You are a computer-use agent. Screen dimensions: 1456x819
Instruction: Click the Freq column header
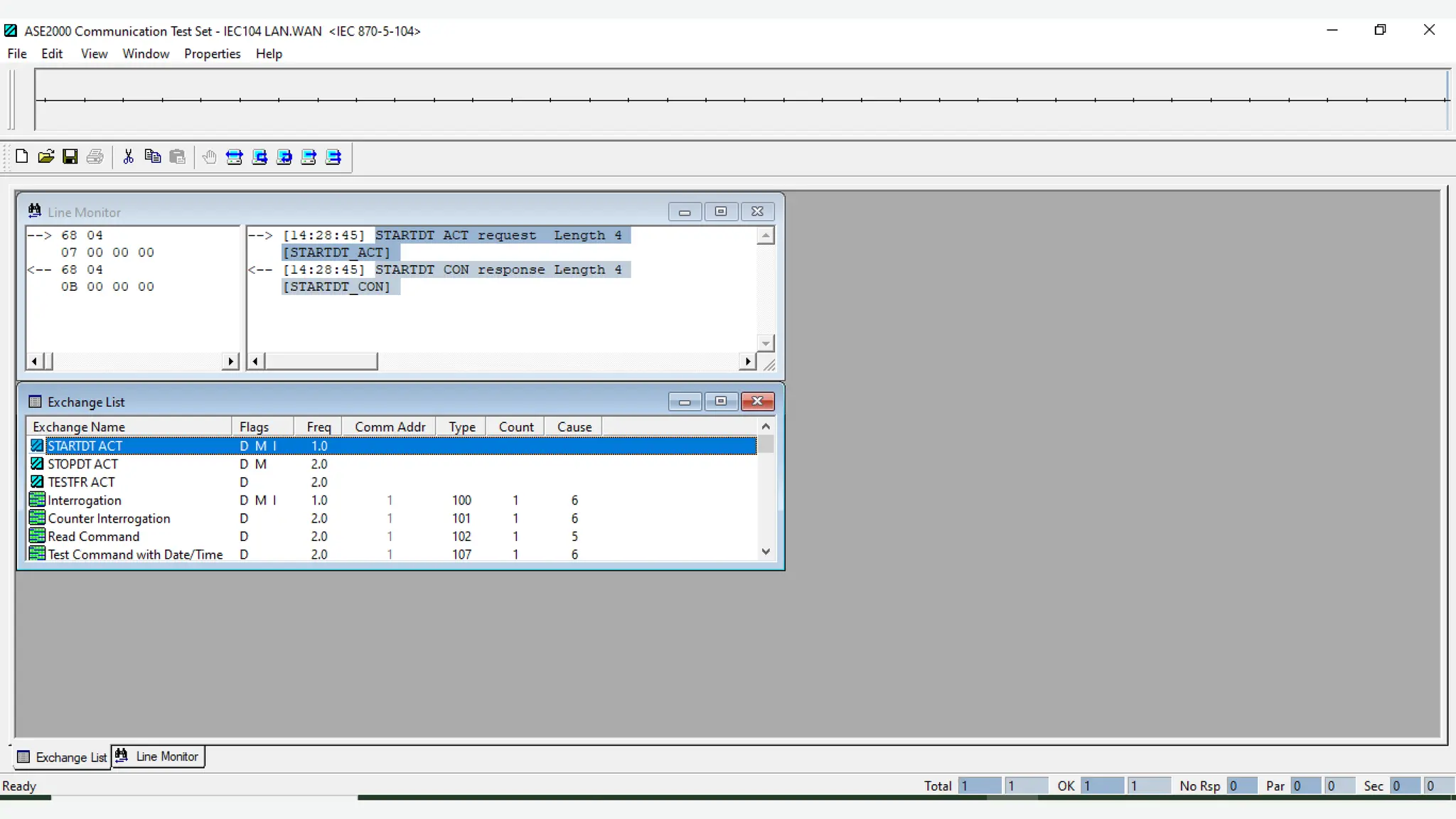[x=318, y=427]
